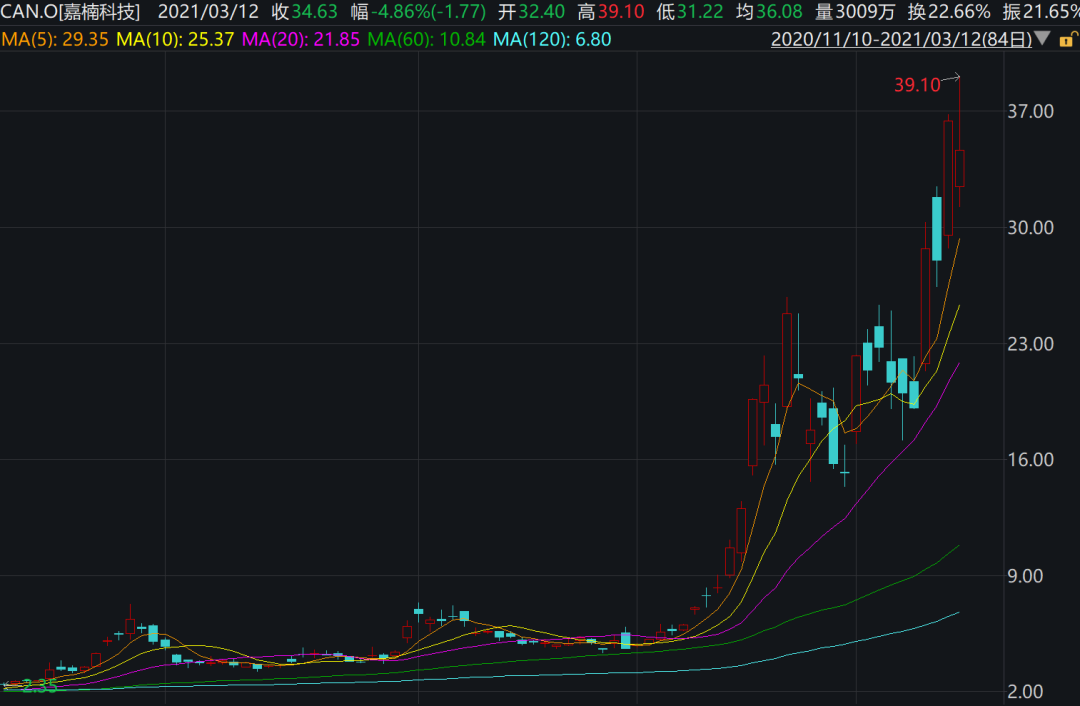Click the 37.00 price axis label
Viewport: 1080px width, 706px height.
(x=1029, y=112)
